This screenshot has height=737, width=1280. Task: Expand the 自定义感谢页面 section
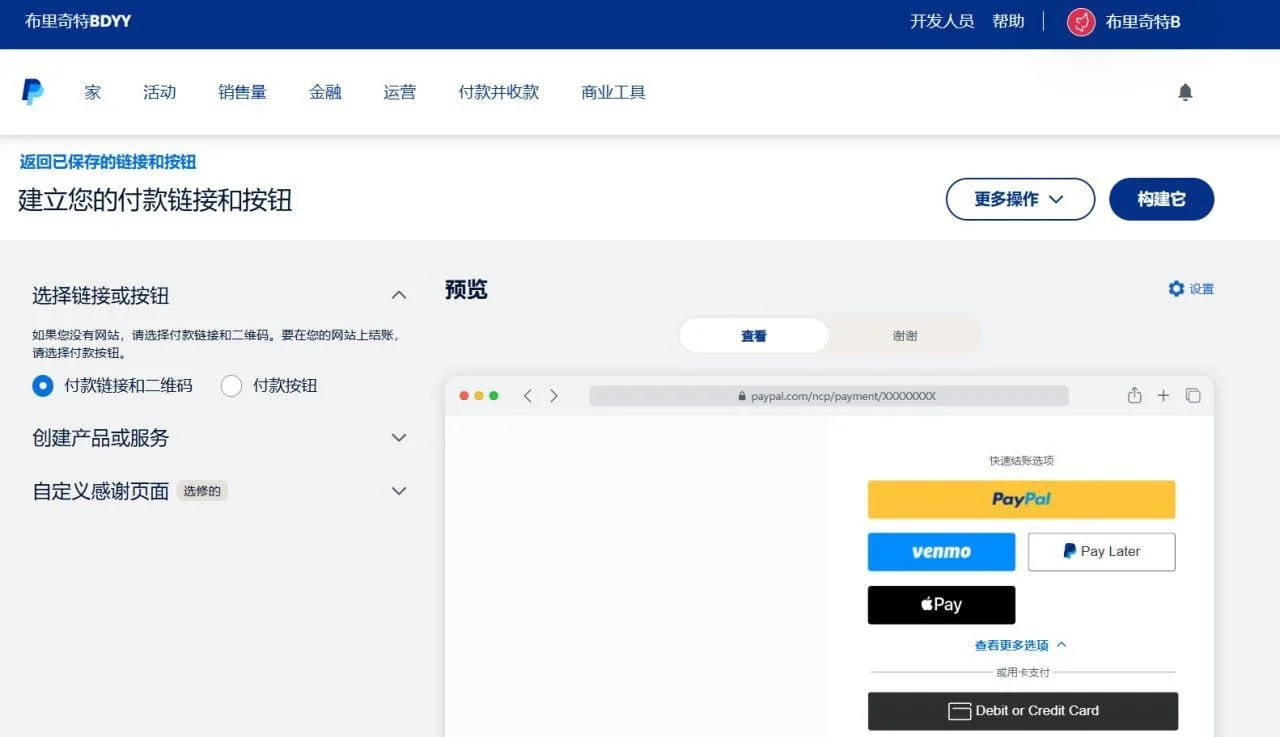click(x=399, y=491)
